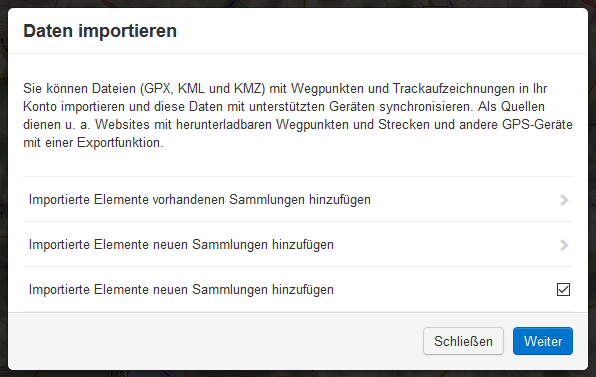Click the chevron arrow on the neuen Sammlungen row
Viewport: 596px width, 377px height.
pos(564,245)
